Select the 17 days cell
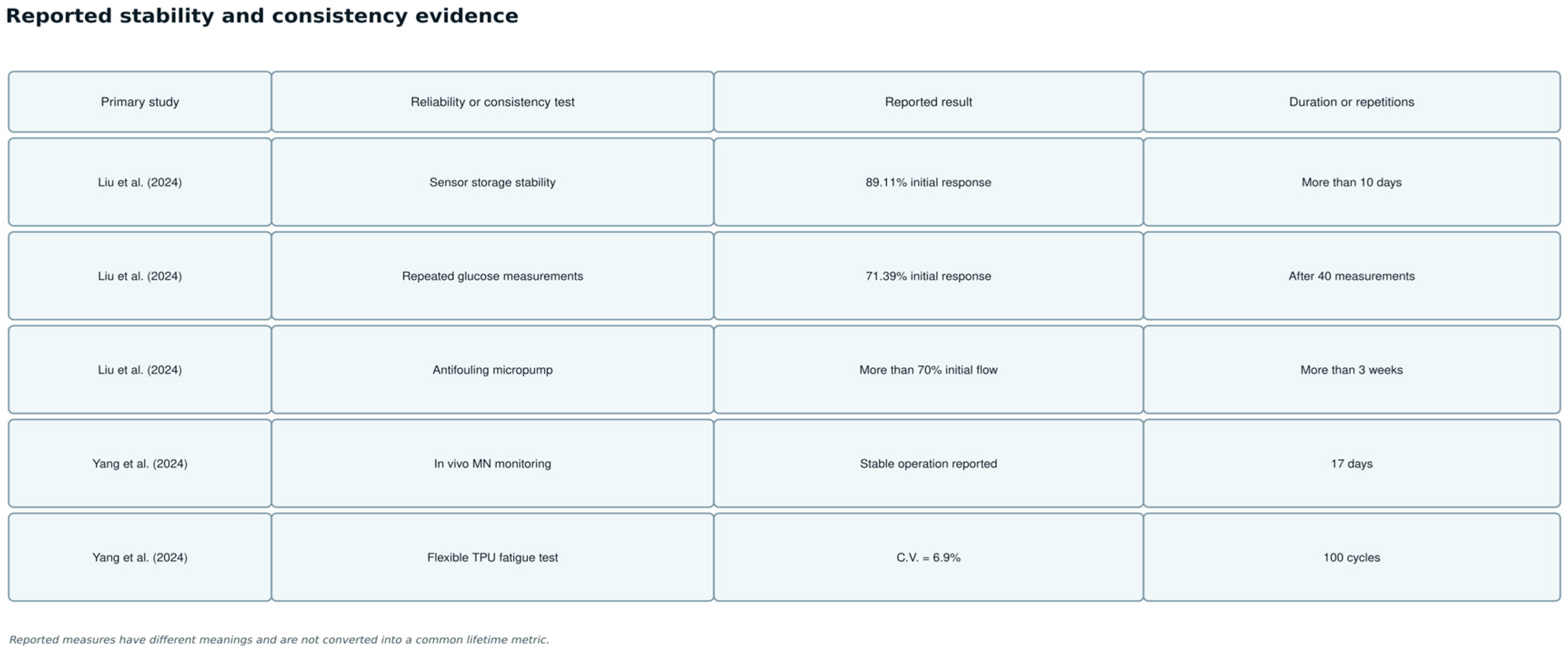The height and width of the screenshot is (650, 1568). point(1351,463)
